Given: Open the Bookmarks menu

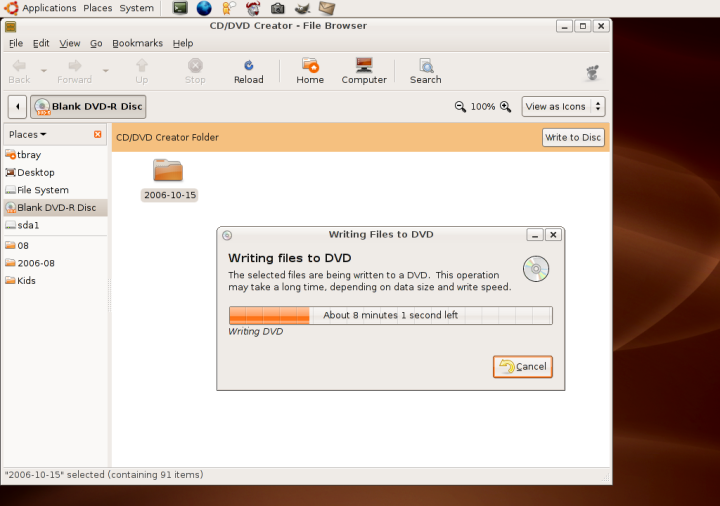Looking at the screenshot, I should click(x=137, y=43).
